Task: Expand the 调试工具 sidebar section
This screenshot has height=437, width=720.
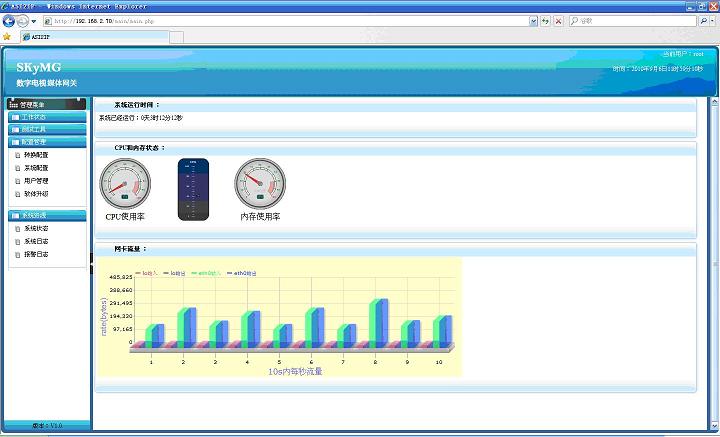Action: pos(34,129)
